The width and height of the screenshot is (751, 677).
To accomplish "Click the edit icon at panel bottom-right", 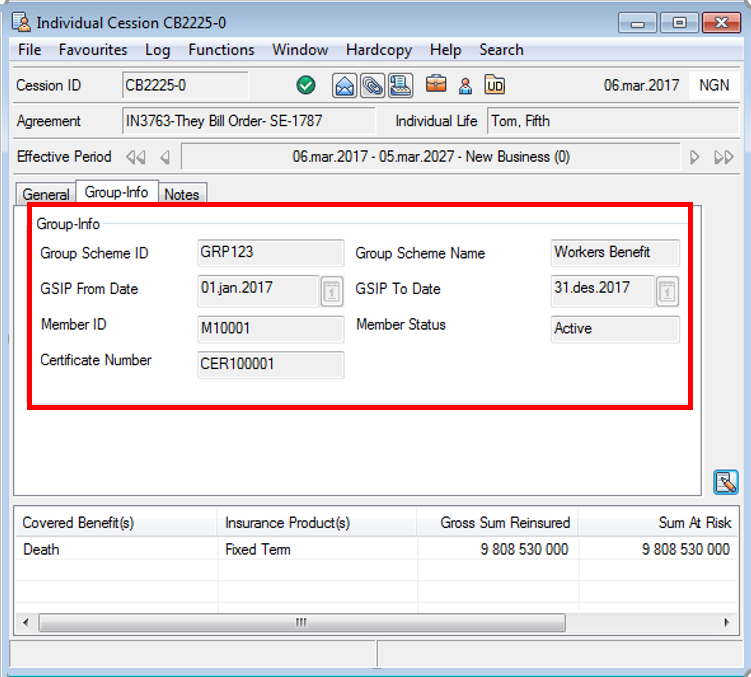I will point(725,483).
